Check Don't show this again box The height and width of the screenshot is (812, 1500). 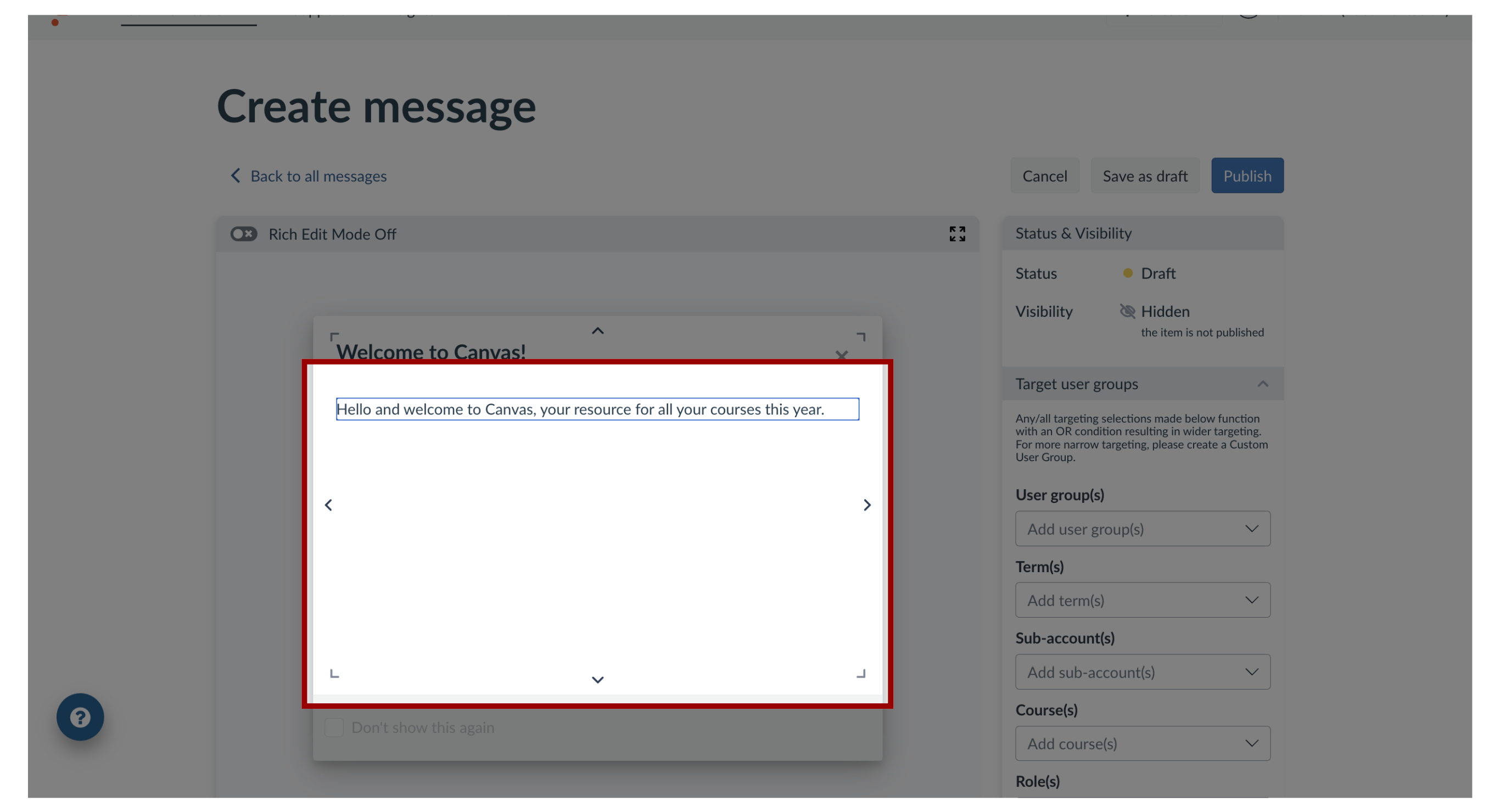334,727
